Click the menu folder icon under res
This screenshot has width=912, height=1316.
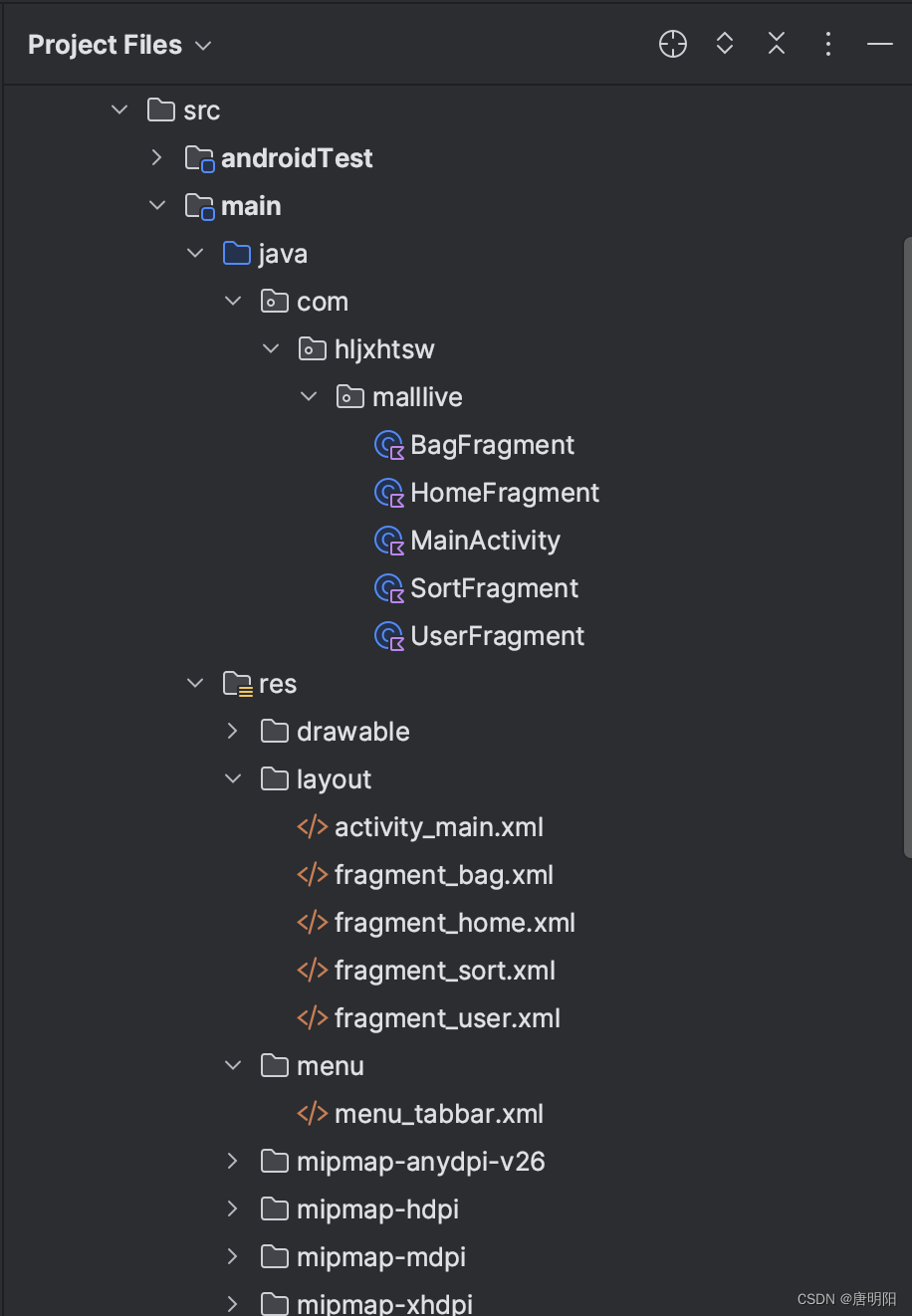pos(274,1065)
